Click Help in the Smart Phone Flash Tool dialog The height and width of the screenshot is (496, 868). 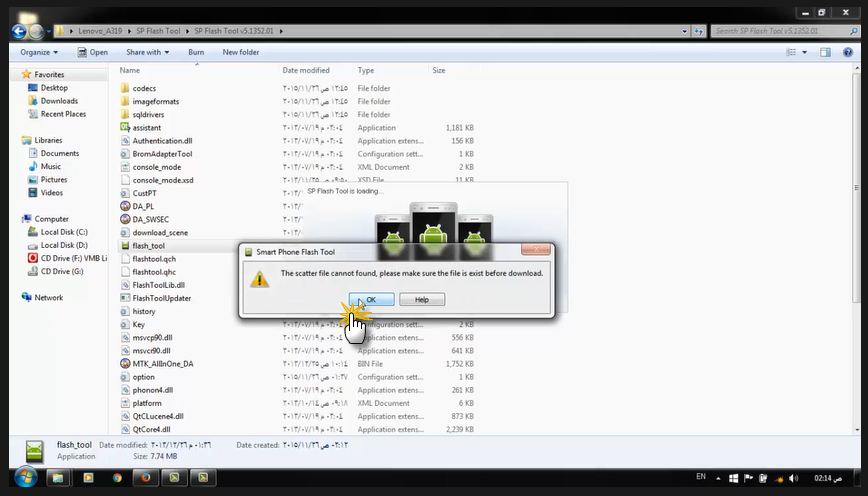tap(422, 299)
